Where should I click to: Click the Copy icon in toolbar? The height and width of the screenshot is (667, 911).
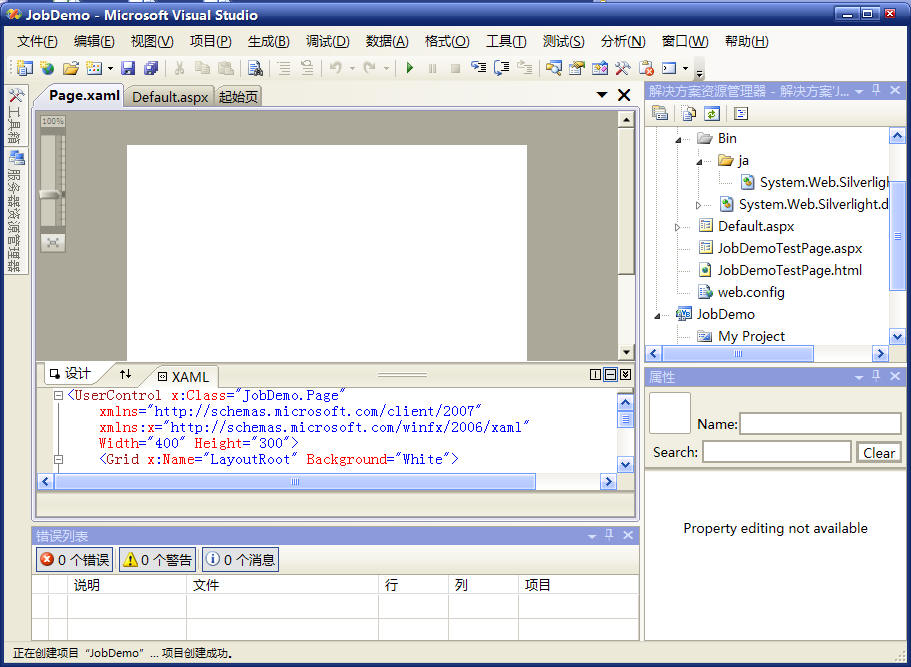pyautogui.click(x=202, y=68)
